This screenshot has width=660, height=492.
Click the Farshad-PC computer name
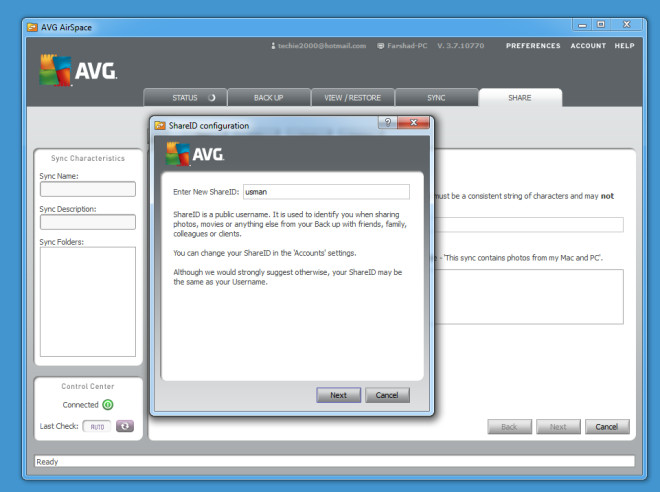[x=407, y=45]
